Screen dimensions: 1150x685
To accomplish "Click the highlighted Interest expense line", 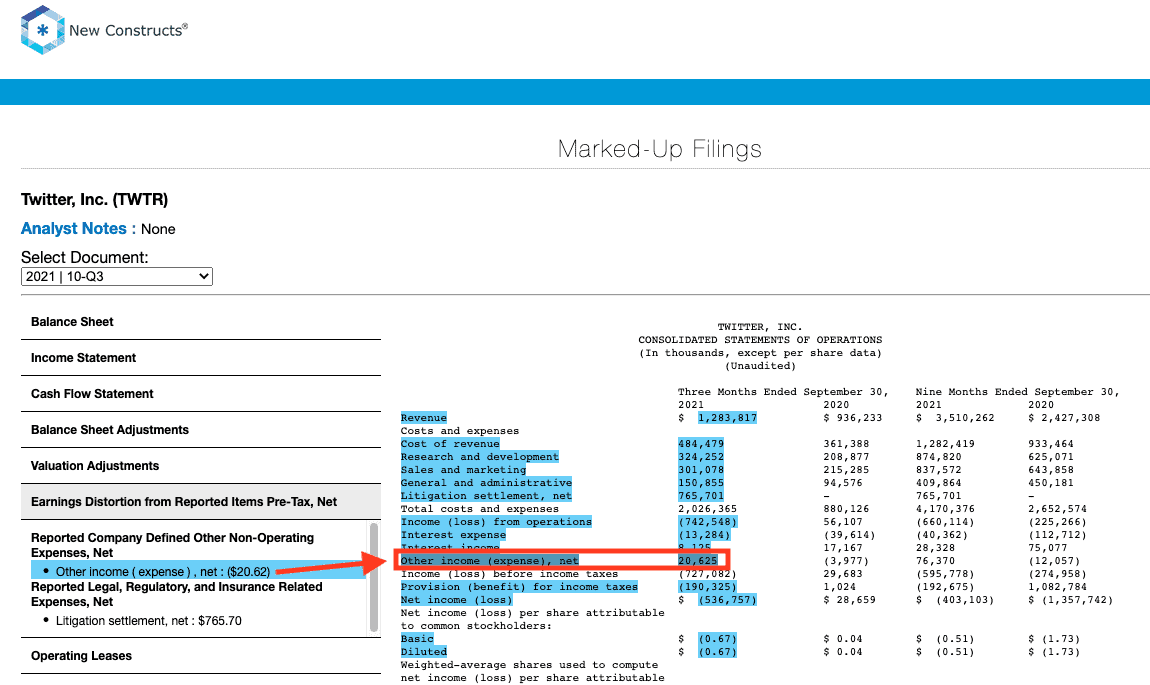I will point(453,535).
